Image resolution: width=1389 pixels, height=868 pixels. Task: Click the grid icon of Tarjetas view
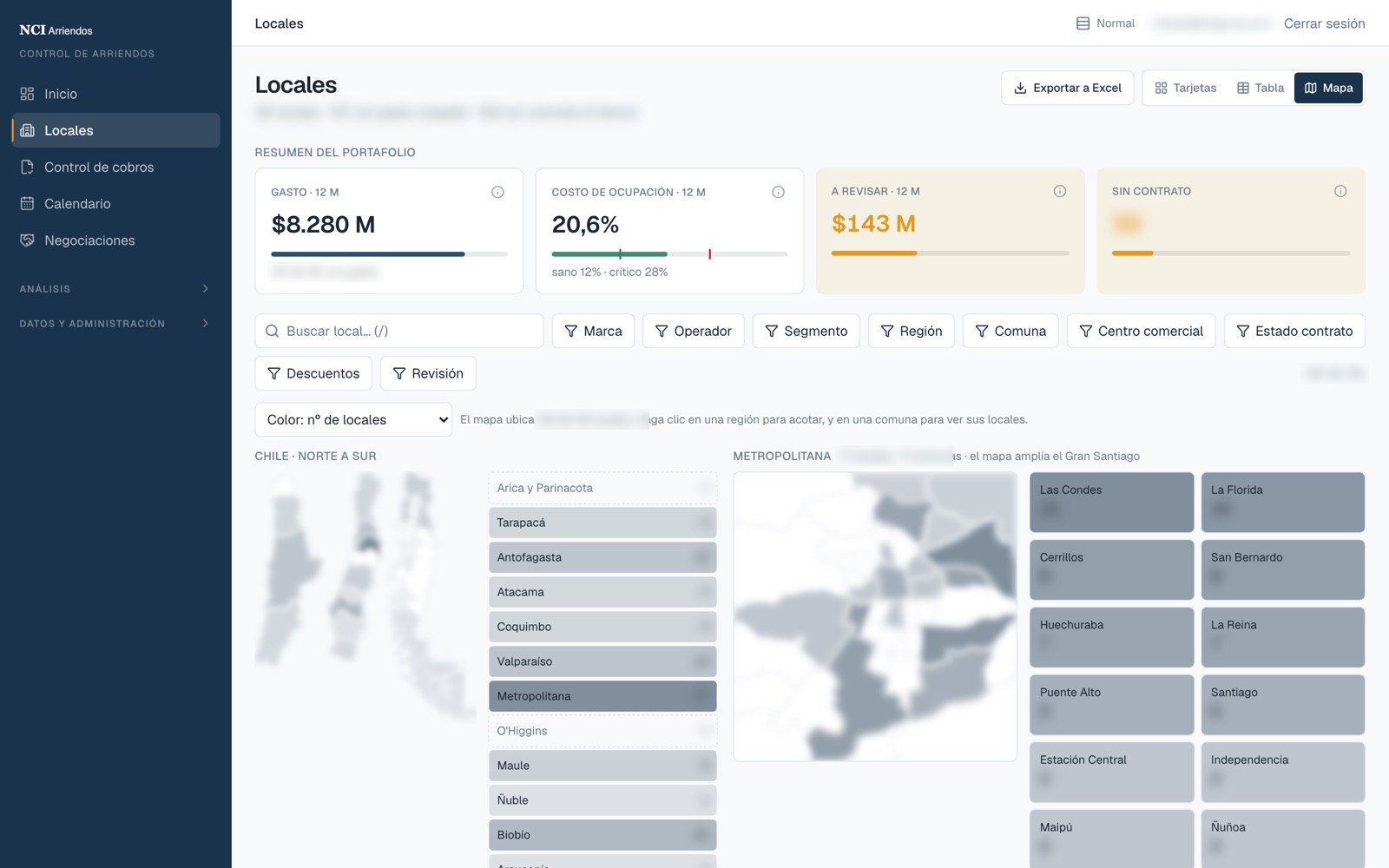tap(1161, 88)
